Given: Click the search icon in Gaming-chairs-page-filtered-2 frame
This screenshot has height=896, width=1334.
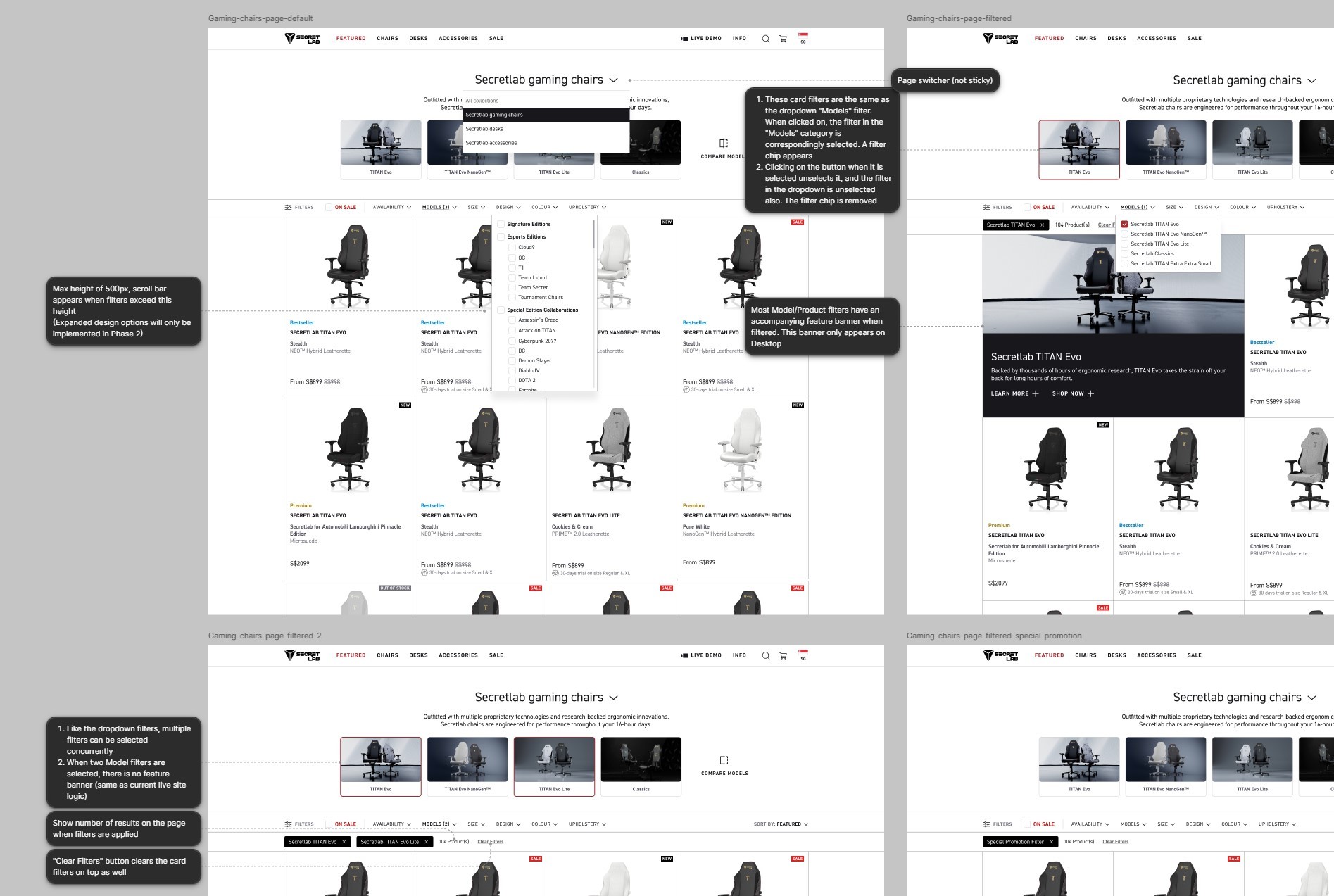Looking at the screenshot, I should coord(765,655).
